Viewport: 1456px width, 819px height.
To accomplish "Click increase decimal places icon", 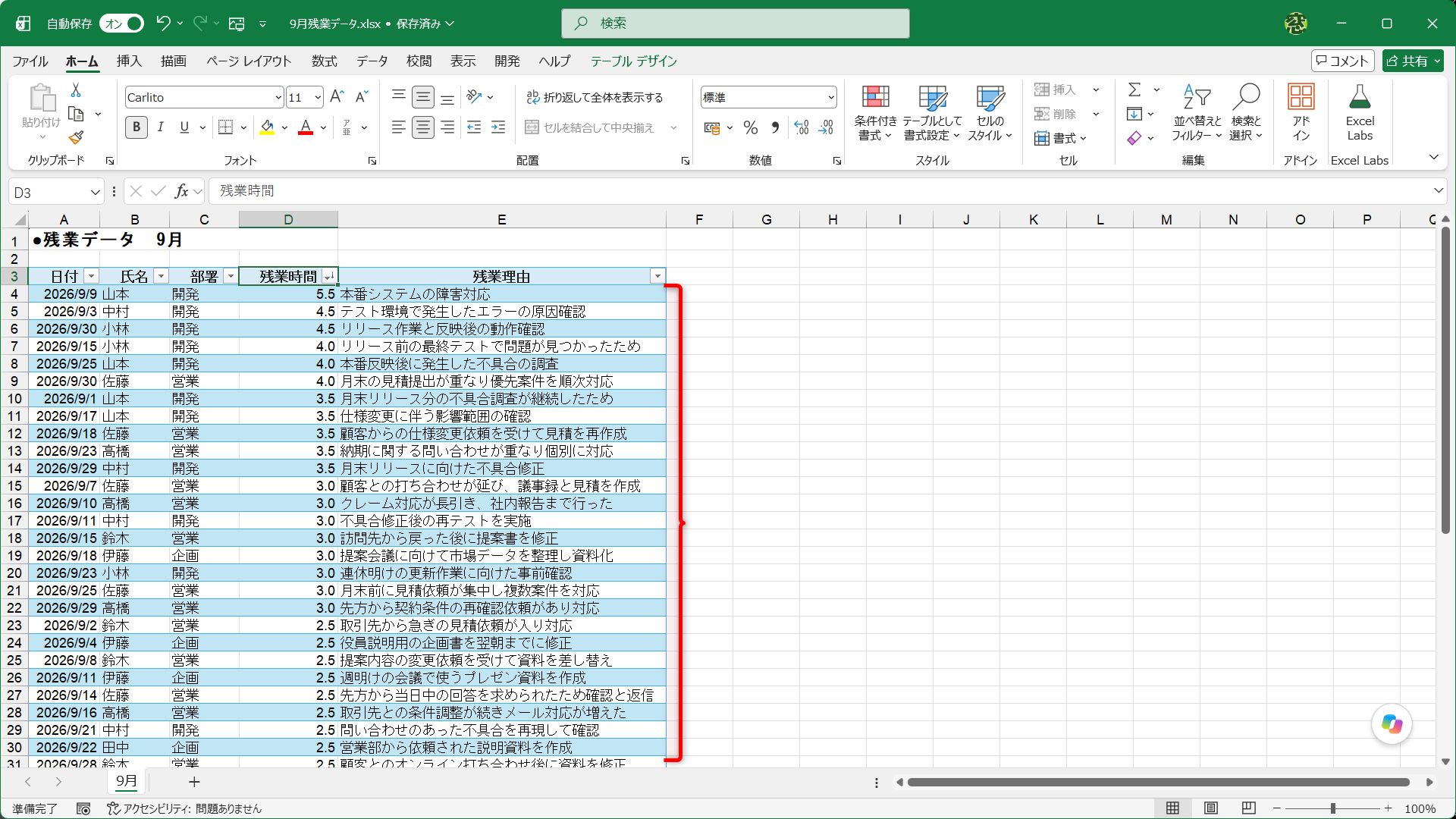I will point(802,127).
